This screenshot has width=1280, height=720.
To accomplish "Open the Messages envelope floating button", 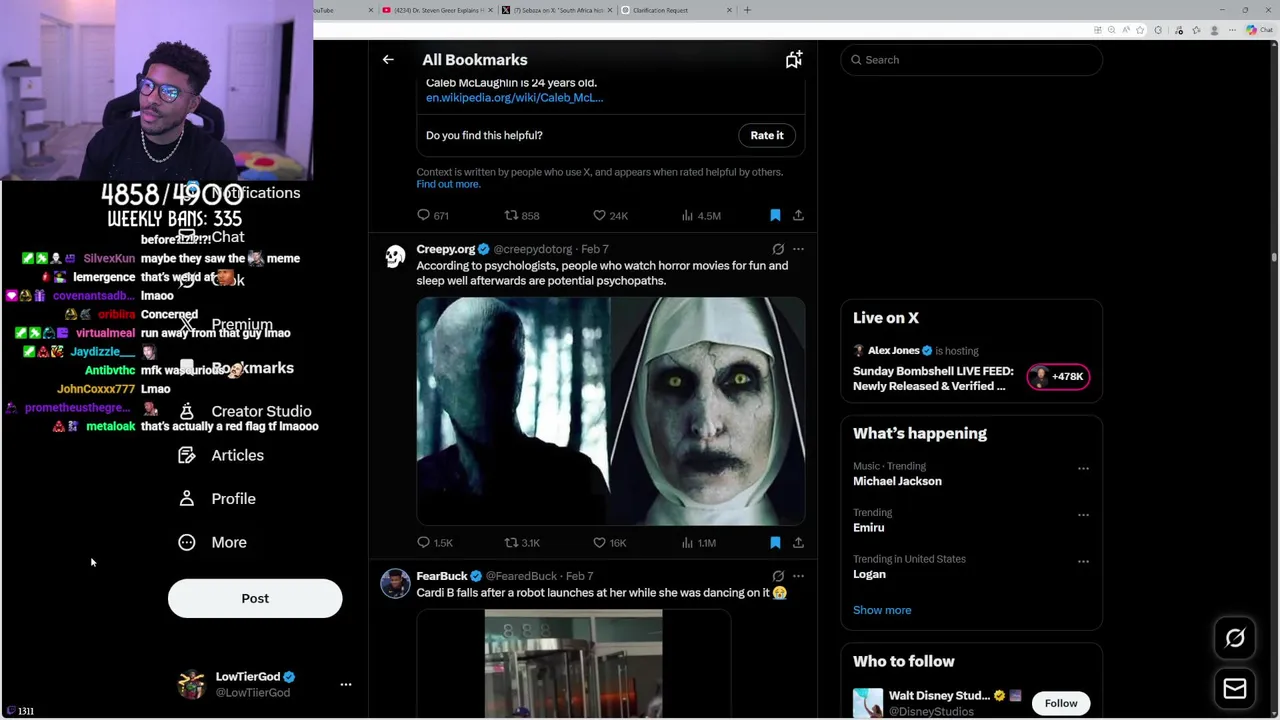I will tap(1235, 688).
